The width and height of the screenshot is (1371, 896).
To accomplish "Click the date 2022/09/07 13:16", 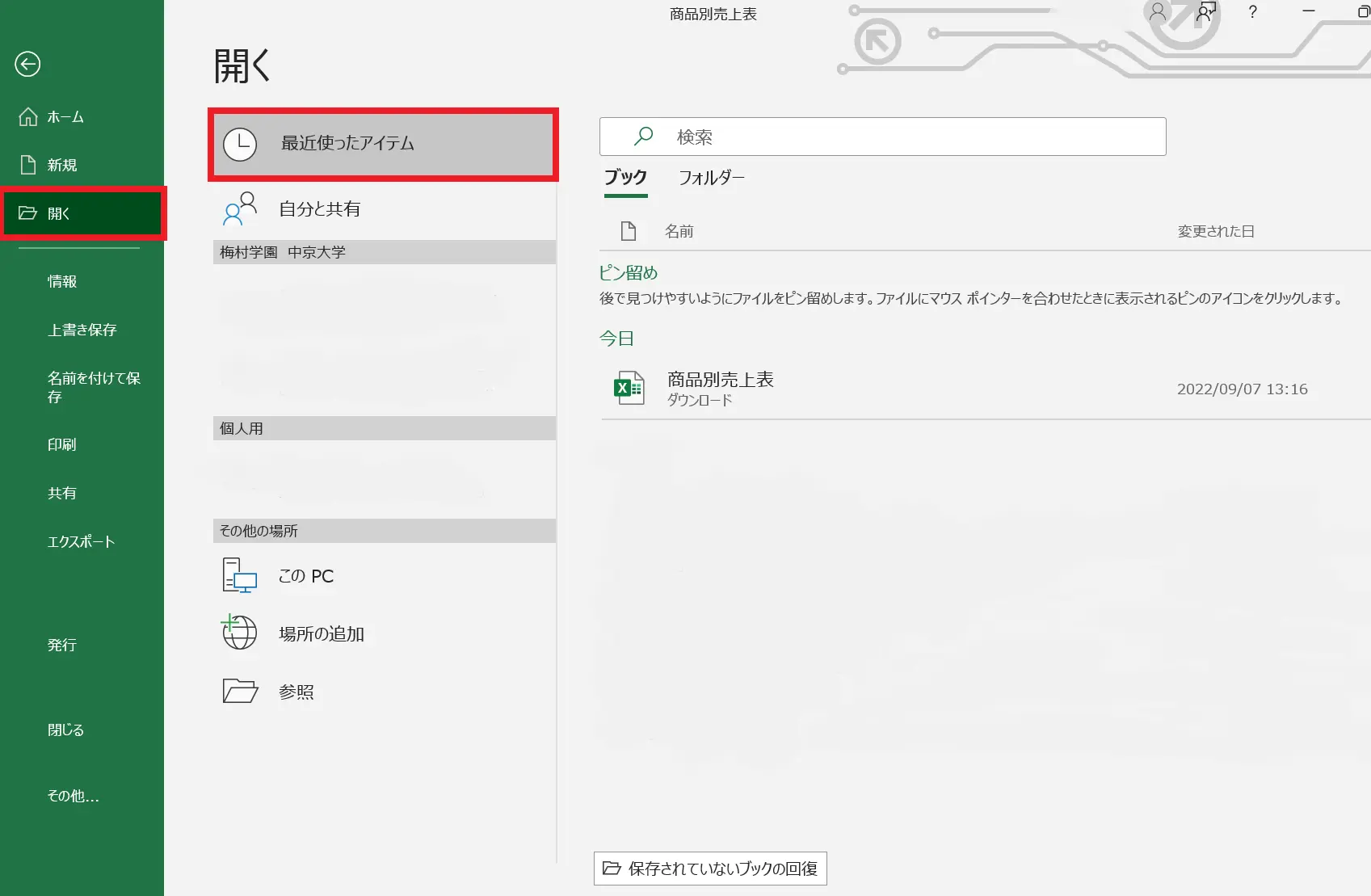I will [1242, 389].
